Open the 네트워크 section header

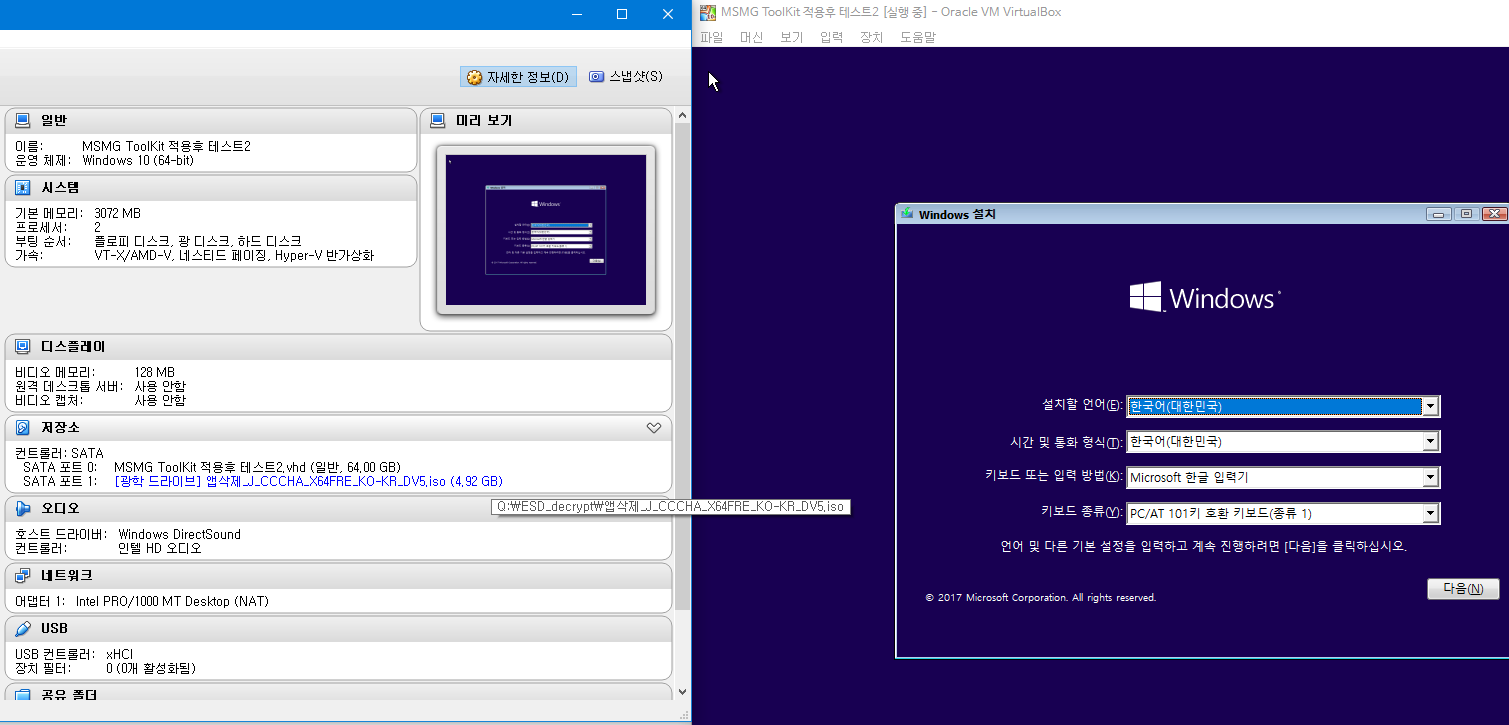(66, 575)
